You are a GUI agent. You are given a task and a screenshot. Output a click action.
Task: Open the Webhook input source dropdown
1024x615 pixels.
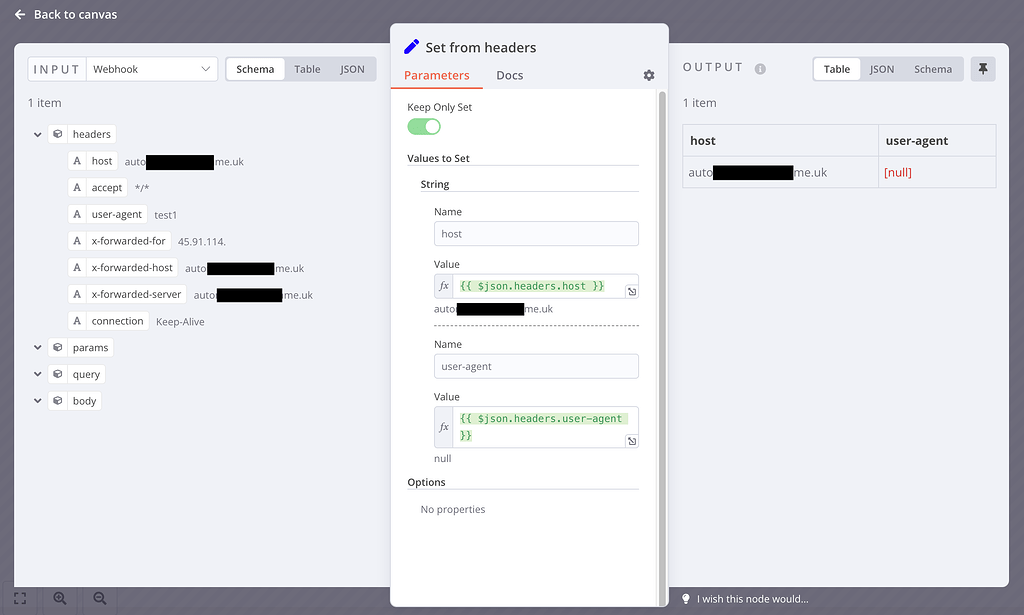click(x=150, y=69)
